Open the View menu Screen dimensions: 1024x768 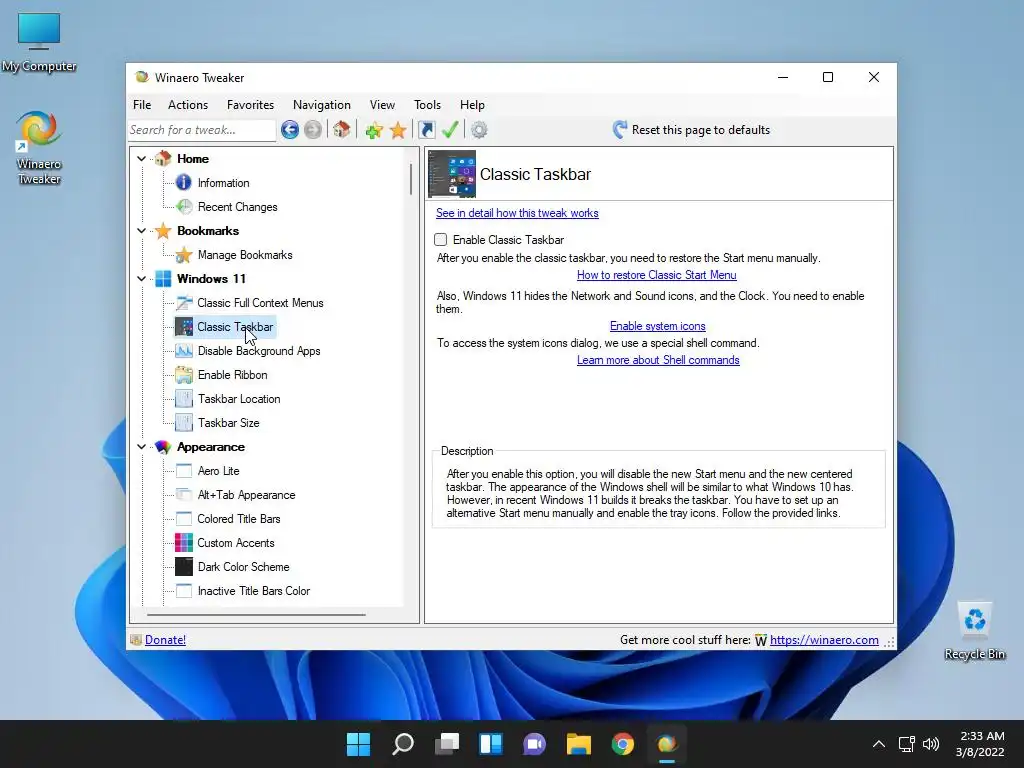382,104
